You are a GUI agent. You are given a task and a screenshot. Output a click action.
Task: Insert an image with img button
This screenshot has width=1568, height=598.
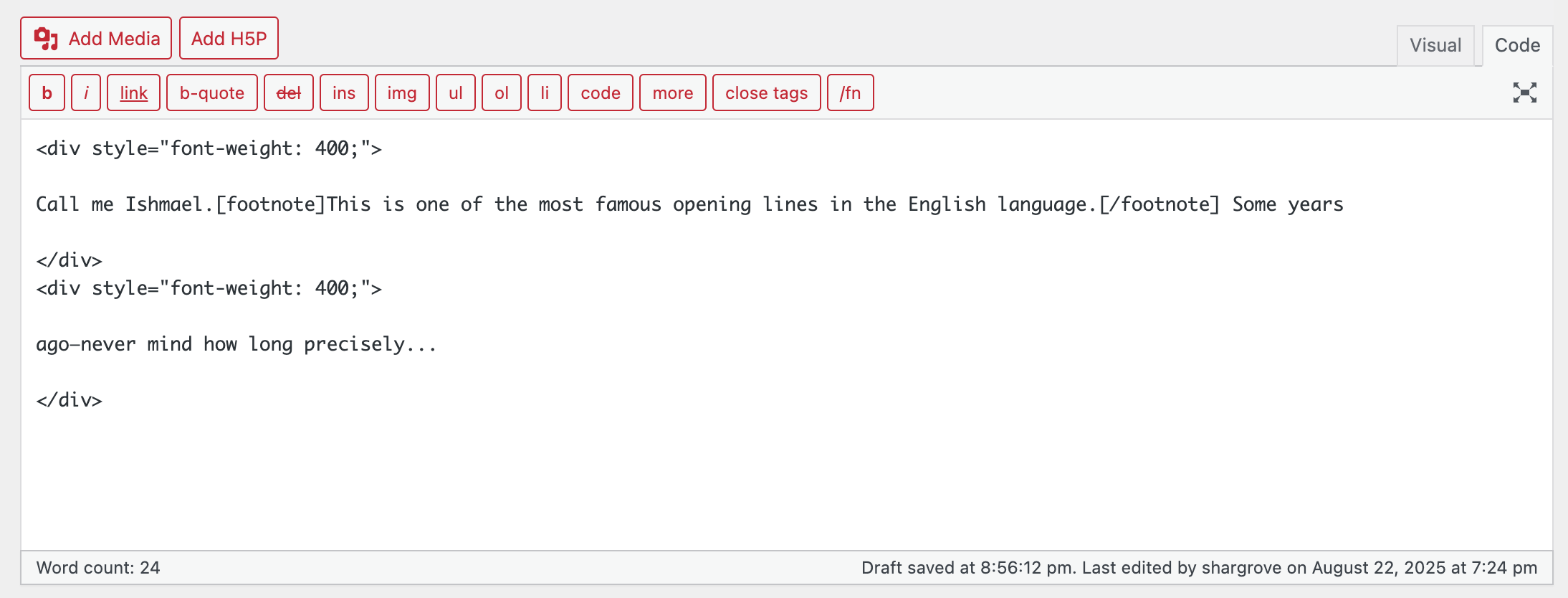pos(401,93)
